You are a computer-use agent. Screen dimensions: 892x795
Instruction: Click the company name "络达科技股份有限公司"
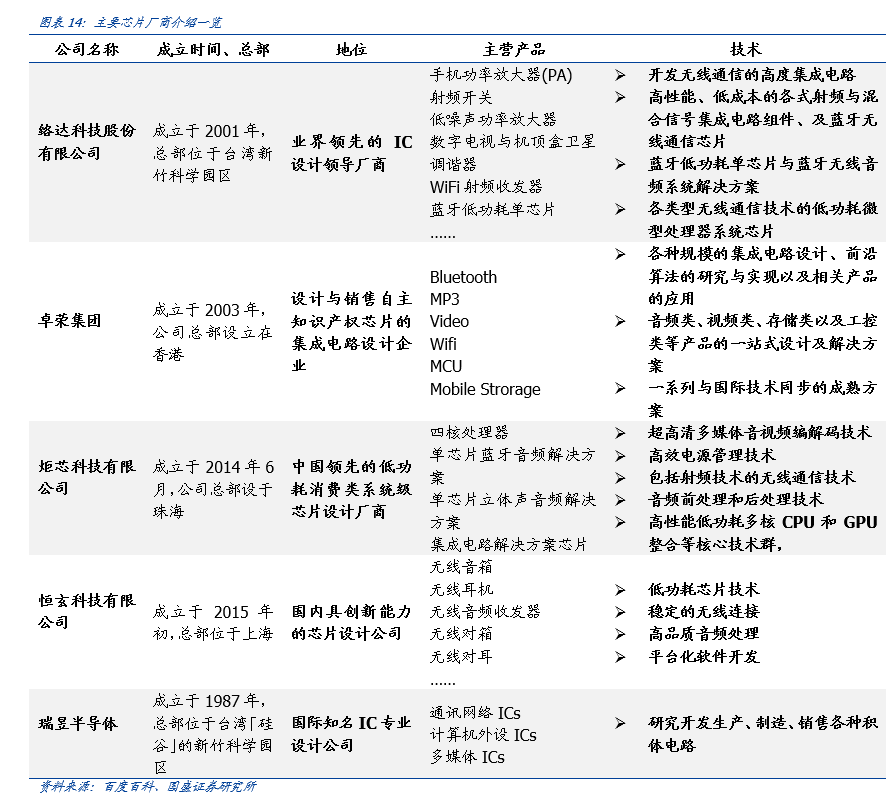click(x=87, y=142)
